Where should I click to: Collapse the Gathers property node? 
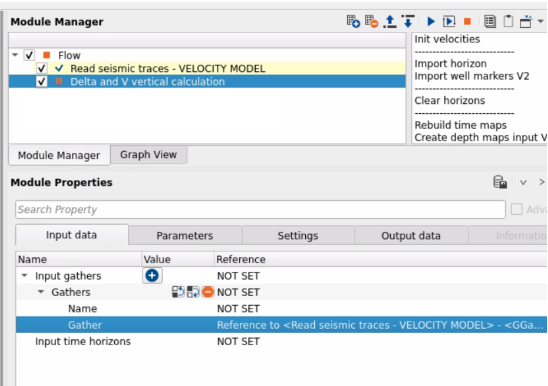point(41,292)
